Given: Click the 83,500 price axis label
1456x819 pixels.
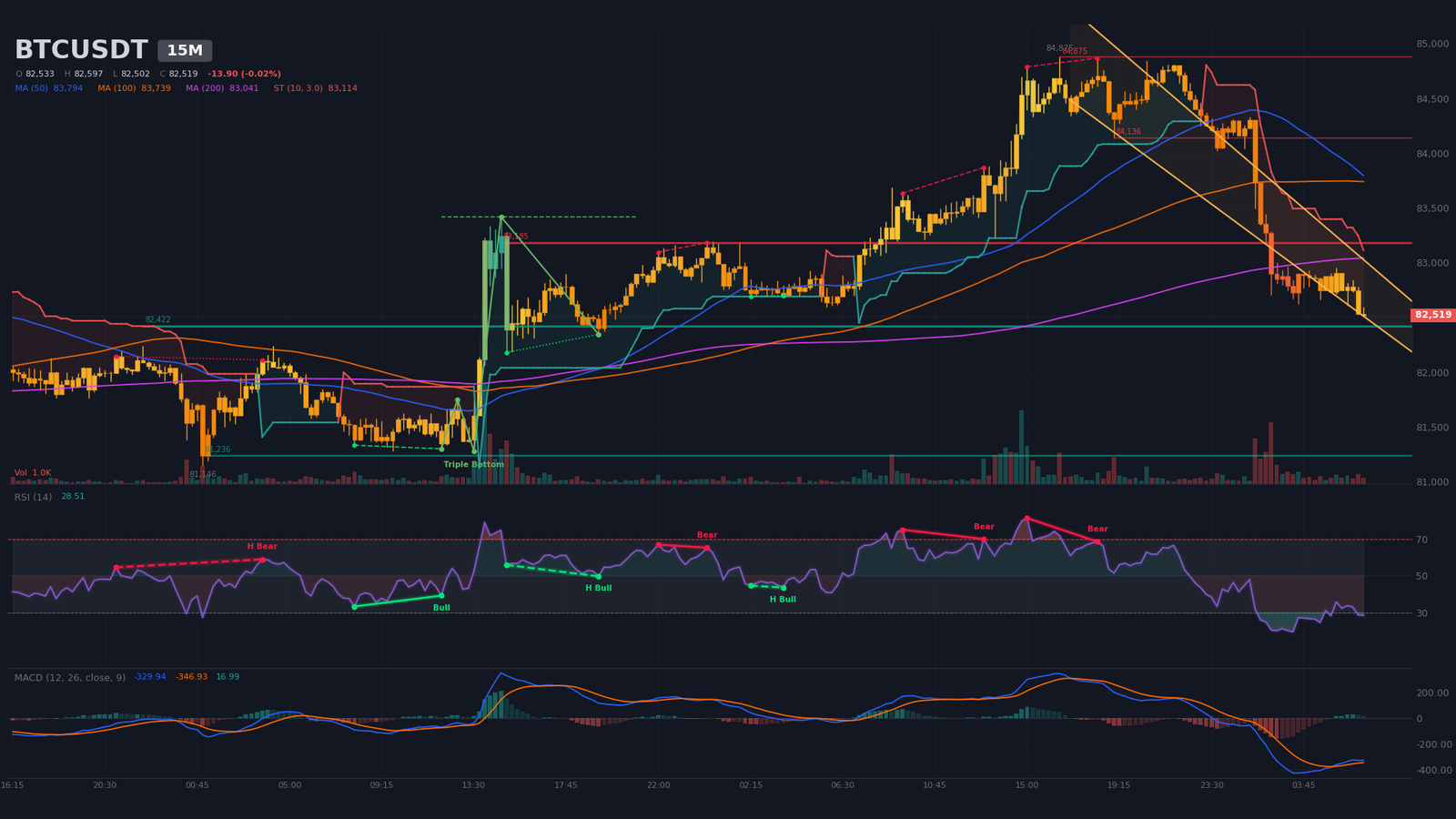Looking at the screenshot, I should tap(1432, 208).
